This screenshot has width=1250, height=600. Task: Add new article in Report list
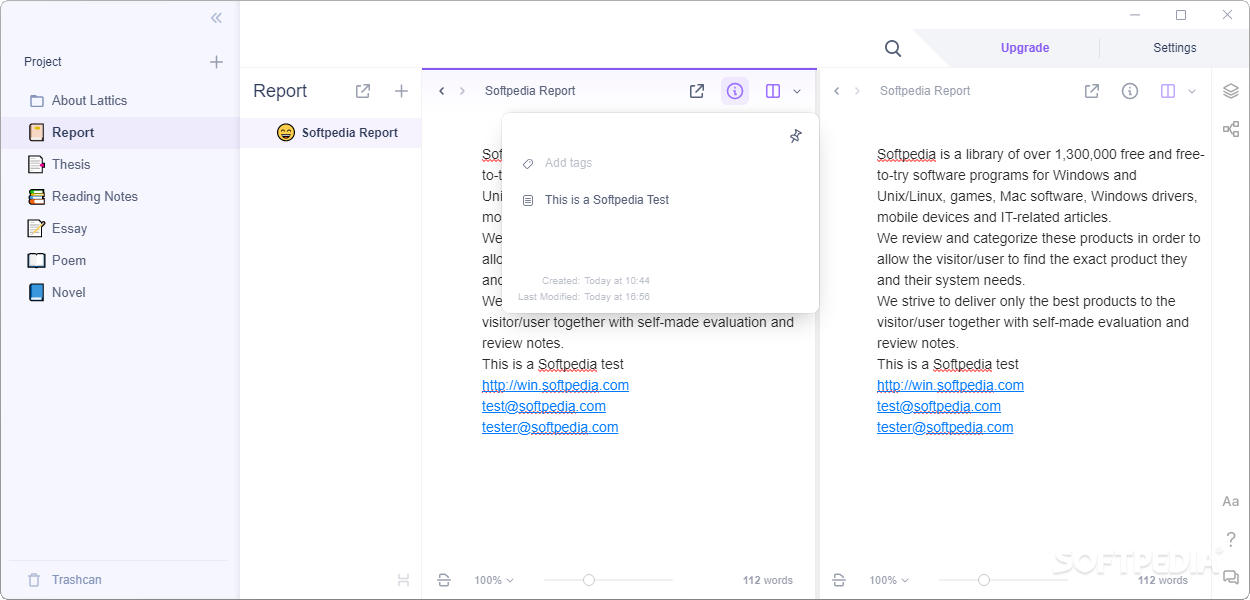point(401,91)
